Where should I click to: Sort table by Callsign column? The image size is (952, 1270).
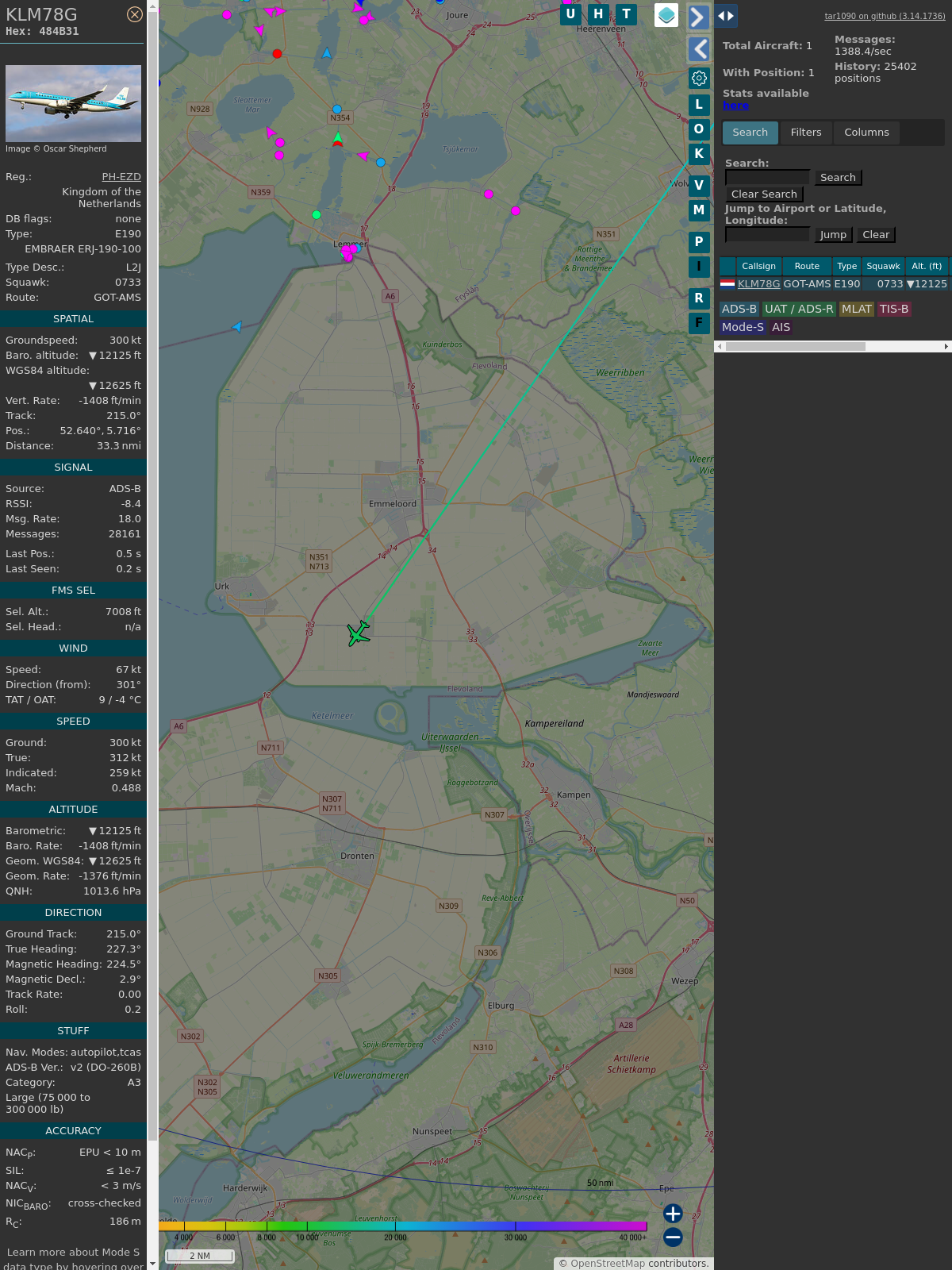coord(758,266)
